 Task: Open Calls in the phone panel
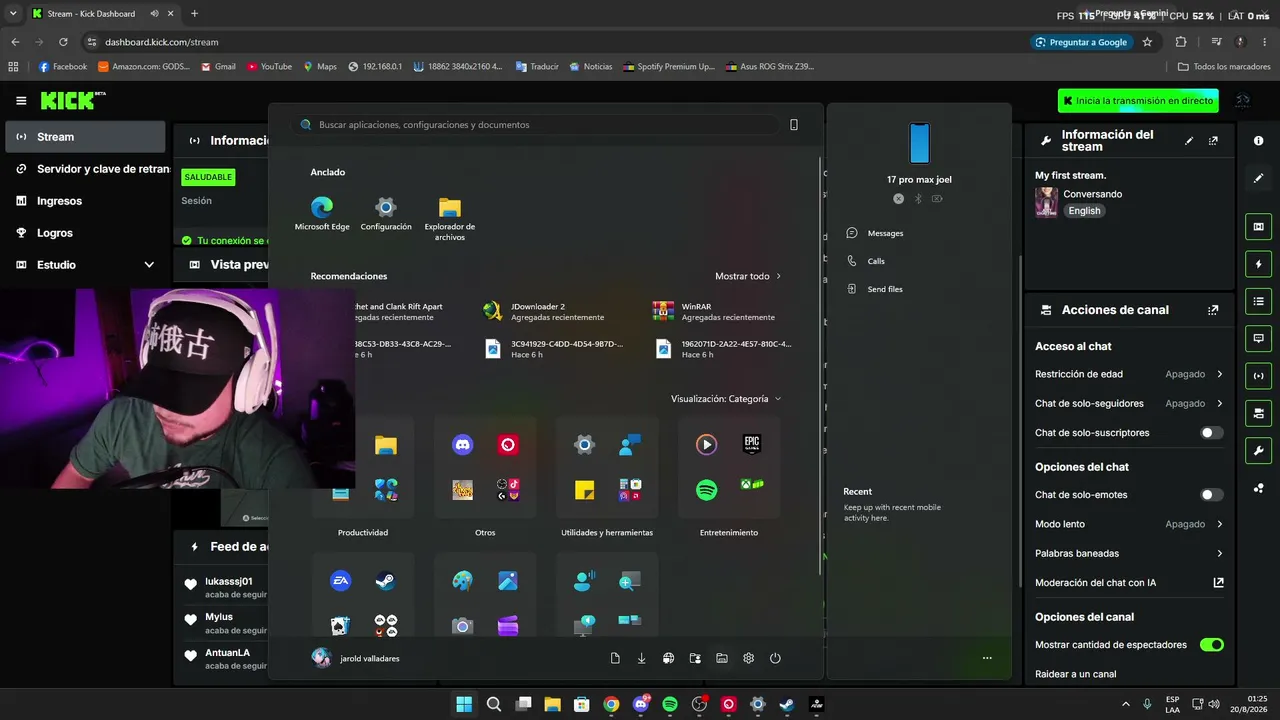[866, 261]
